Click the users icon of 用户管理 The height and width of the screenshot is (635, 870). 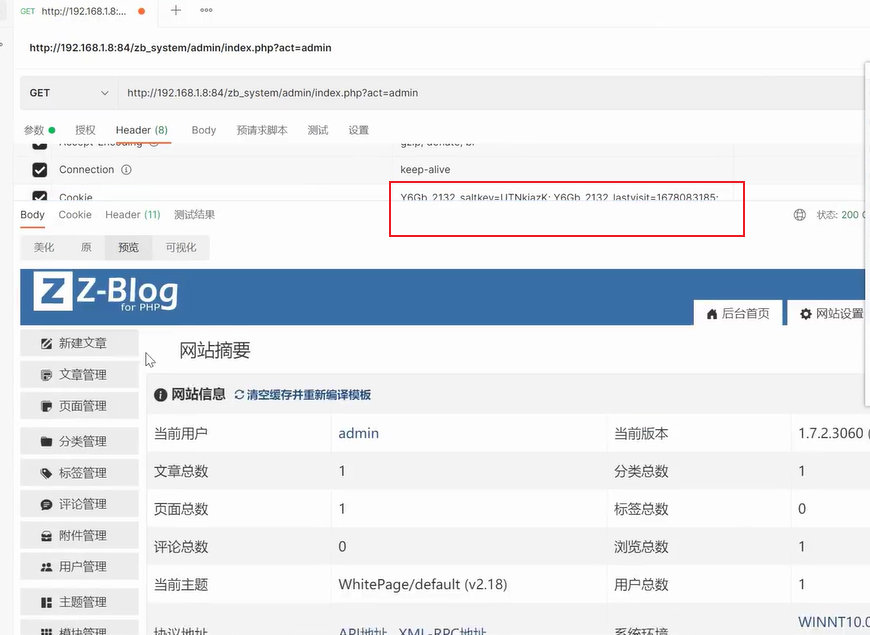[x=47, y=567]
